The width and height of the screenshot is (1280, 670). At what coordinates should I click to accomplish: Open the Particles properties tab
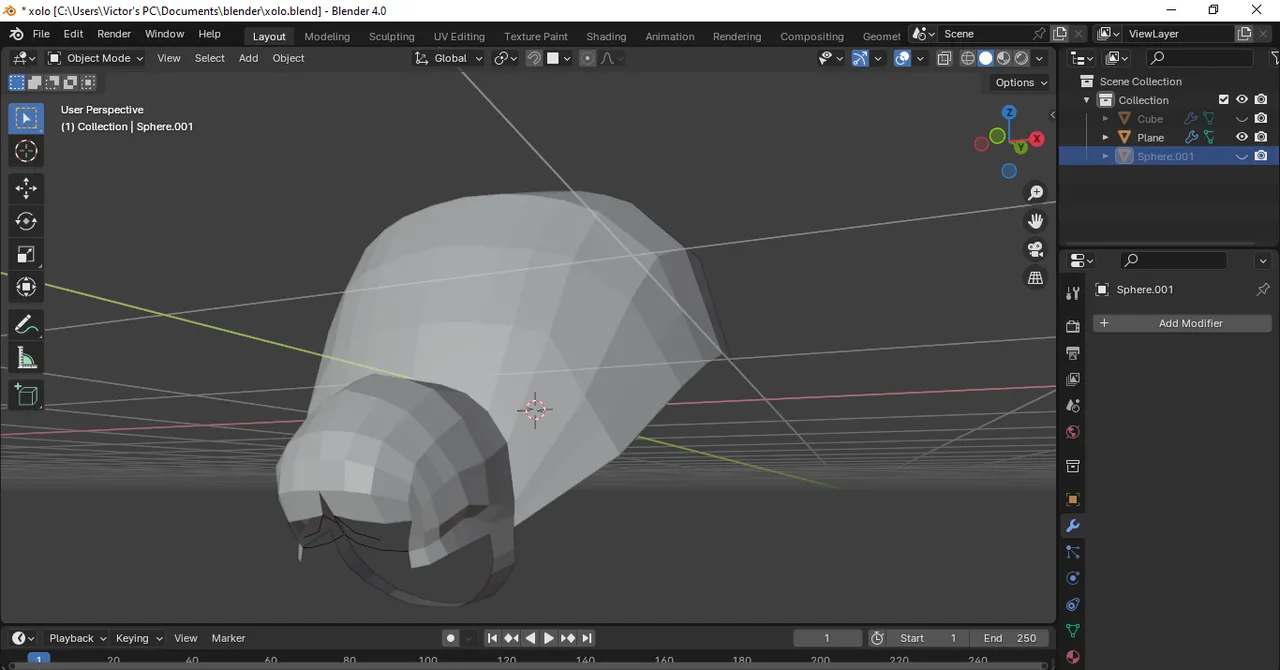tap(1072, 552)
